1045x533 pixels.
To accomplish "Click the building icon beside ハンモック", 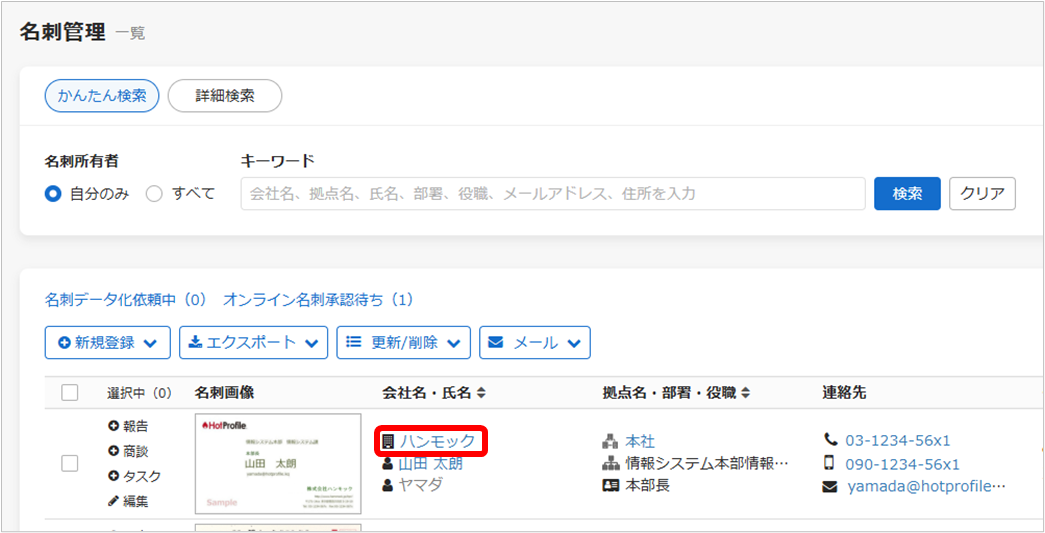I will [388, 441].
